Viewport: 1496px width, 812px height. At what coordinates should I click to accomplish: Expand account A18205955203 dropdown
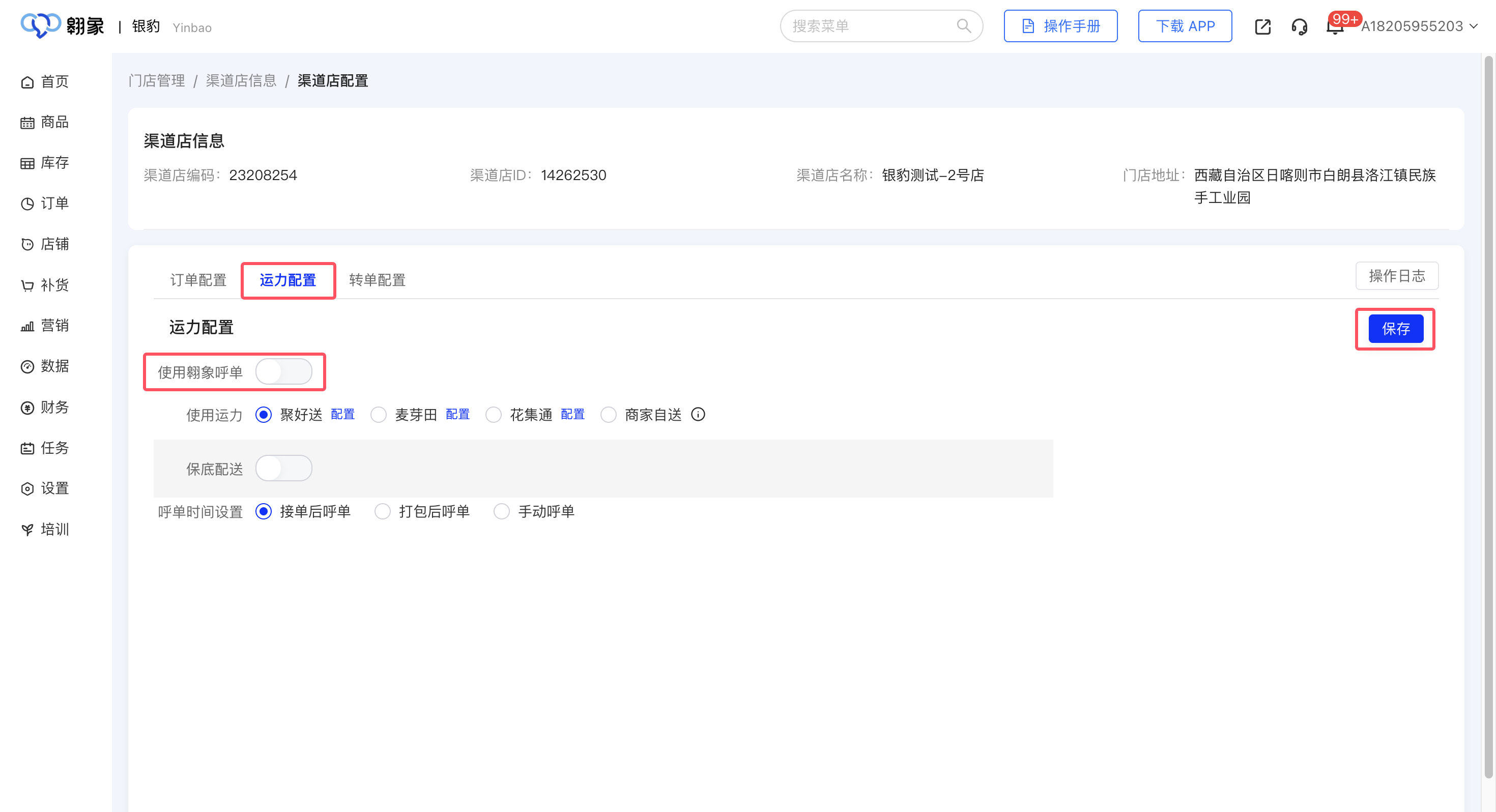coord(1418,27)
